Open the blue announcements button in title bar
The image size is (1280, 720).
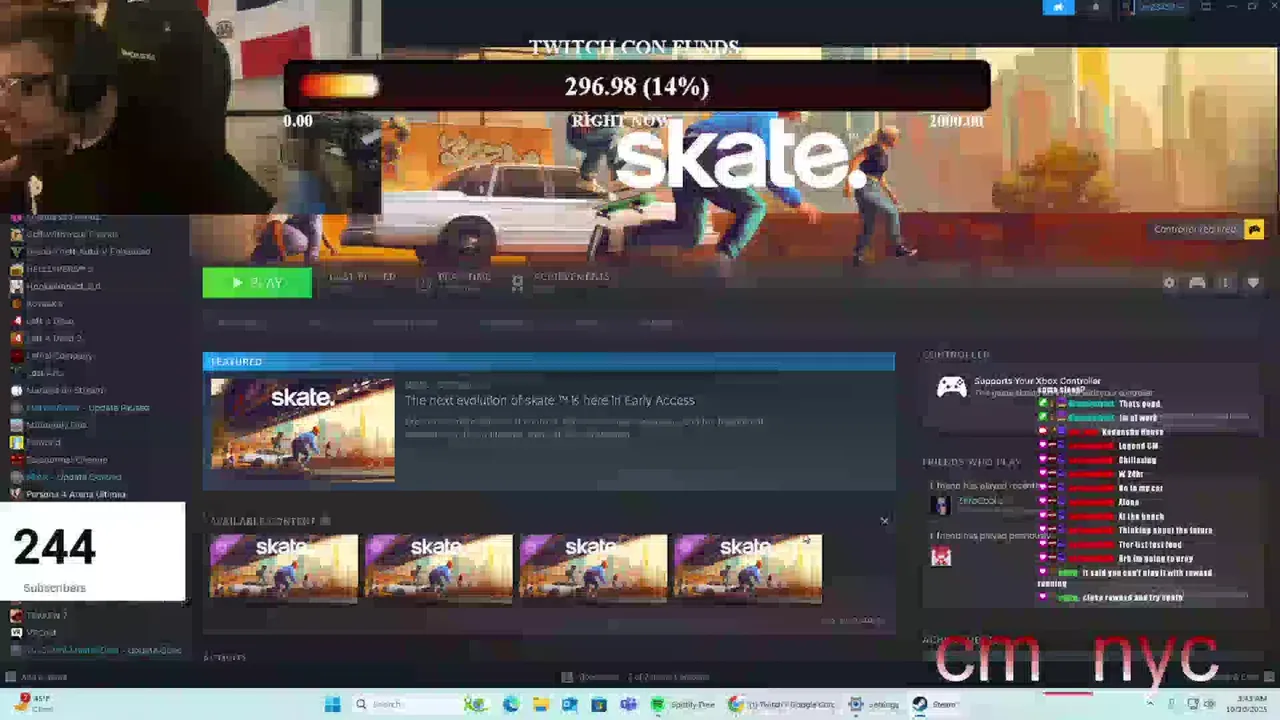1058,7
